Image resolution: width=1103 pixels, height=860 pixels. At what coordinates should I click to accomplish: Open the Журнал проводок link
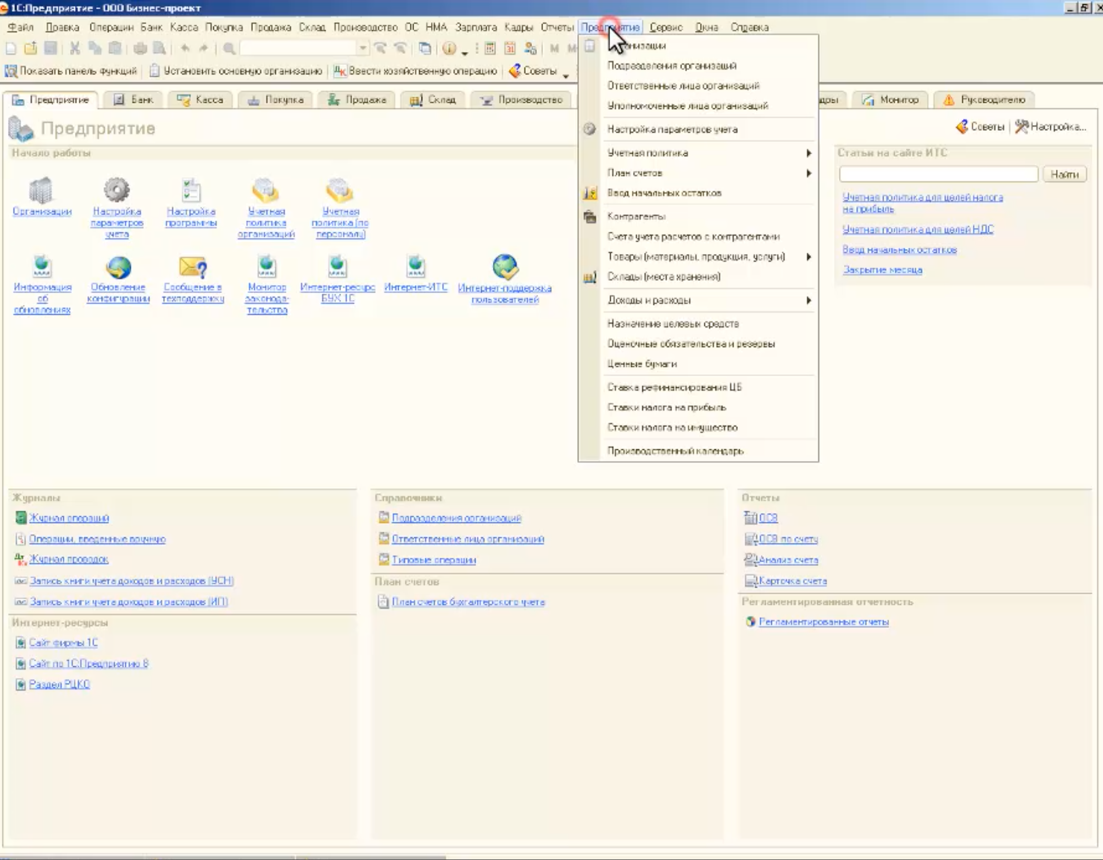point(69,560)
